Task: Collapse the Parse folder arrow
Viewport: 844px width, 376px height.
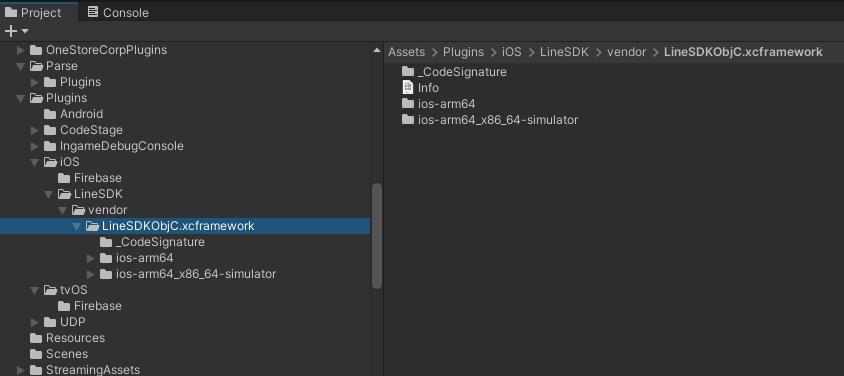Action: click(x=21, y=66)
